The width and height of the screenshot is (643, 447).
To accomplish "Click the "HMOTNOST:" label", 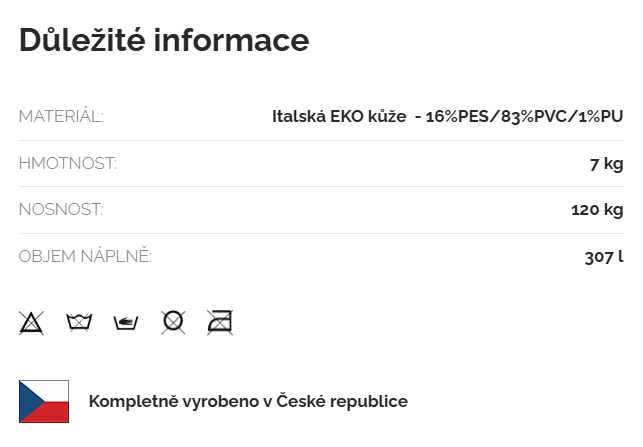I will (x=68, y=163).
